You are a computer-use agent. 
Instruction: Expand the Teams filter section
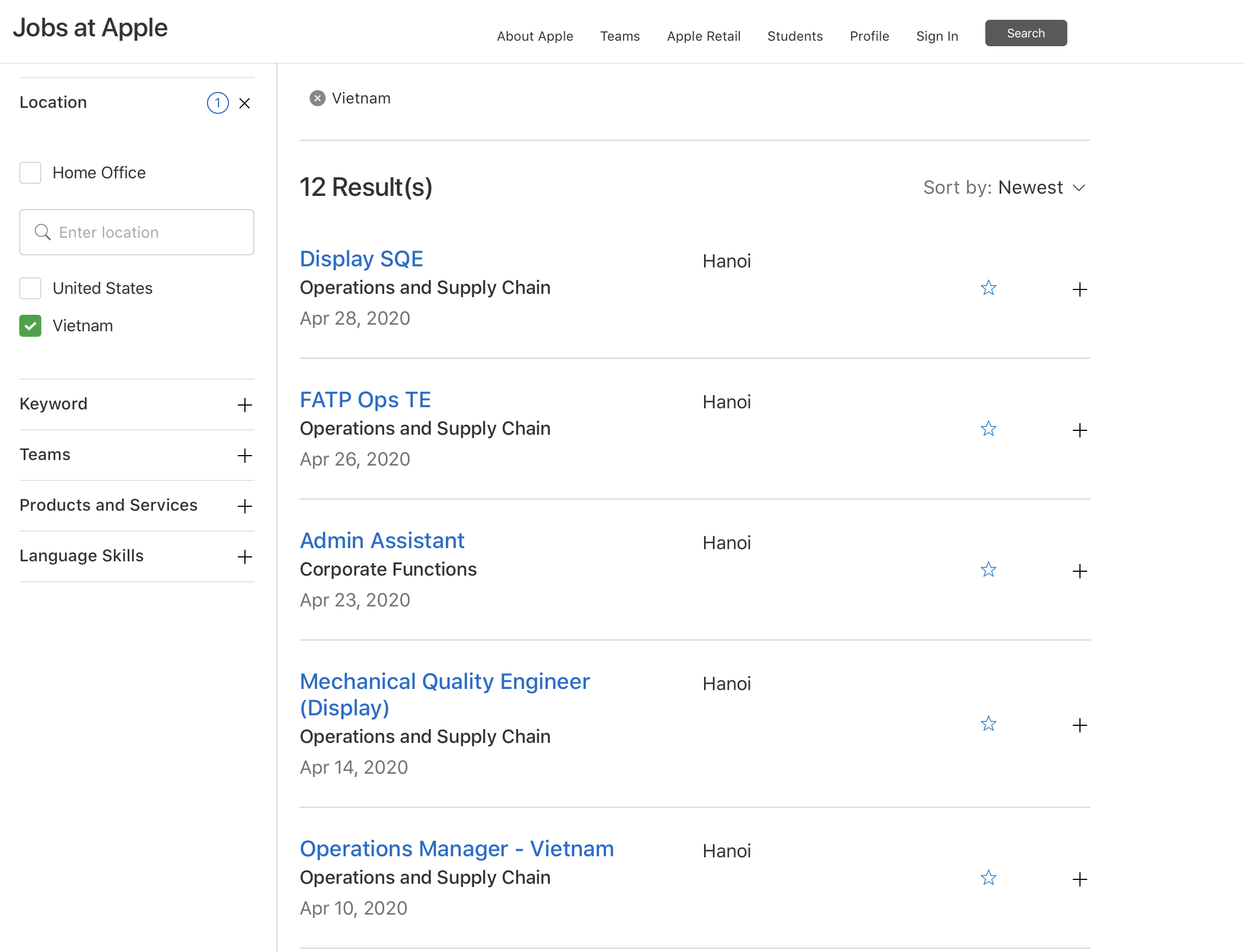coord(244,456)
